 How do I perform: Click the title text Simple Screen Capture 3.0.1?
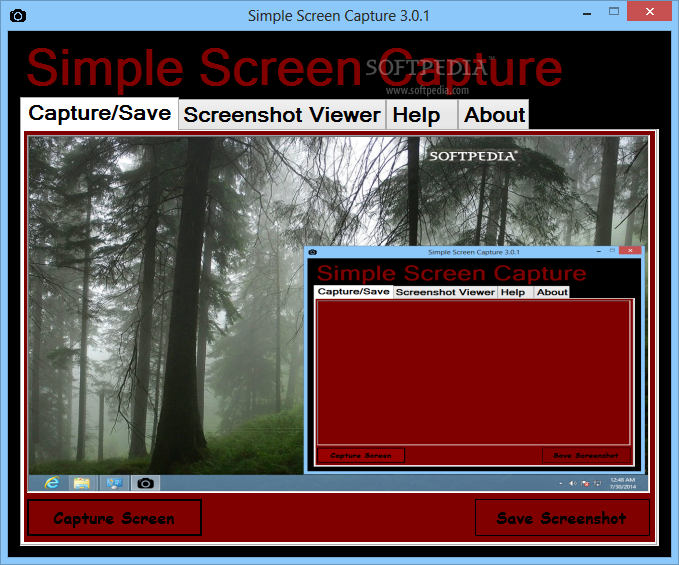pyautogui.click(x=339, y=16)
